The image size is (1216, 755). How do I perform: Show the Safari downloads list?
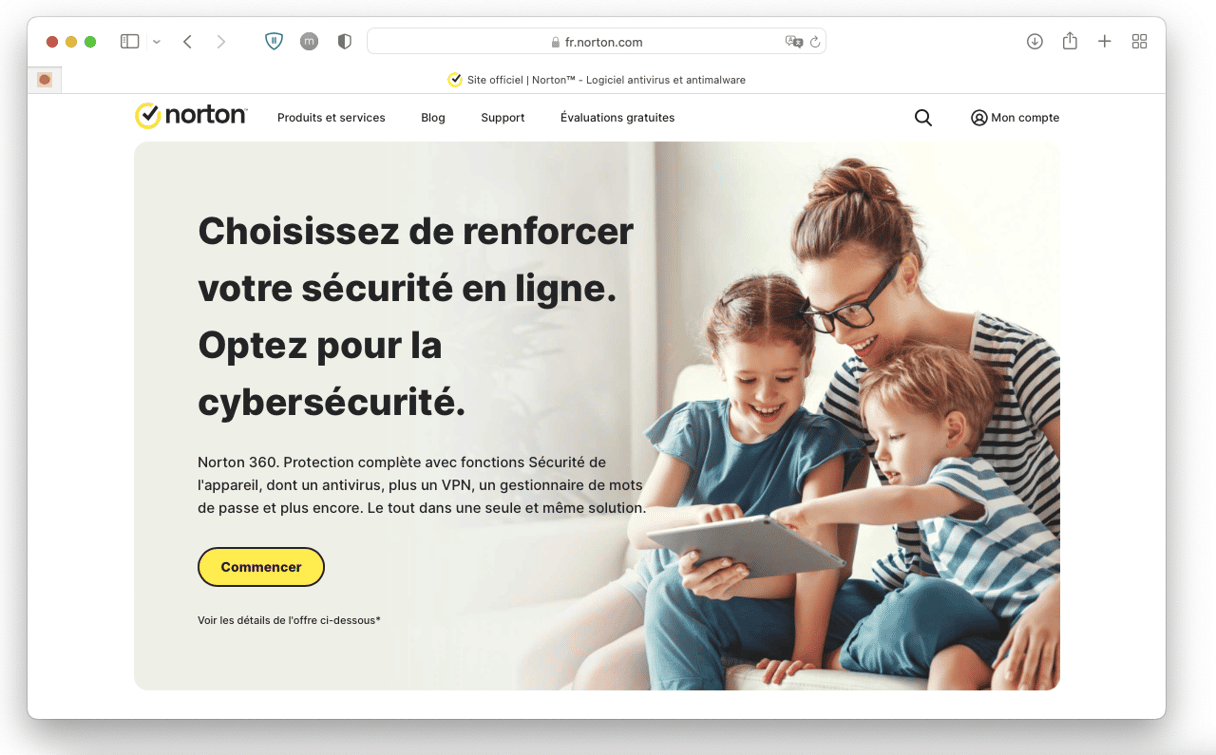coord(1035,41)
